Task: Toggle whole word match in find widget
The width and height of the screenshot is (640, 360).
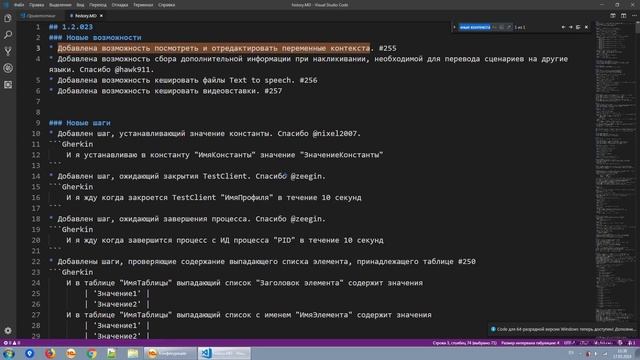Action: click(501, 27)
